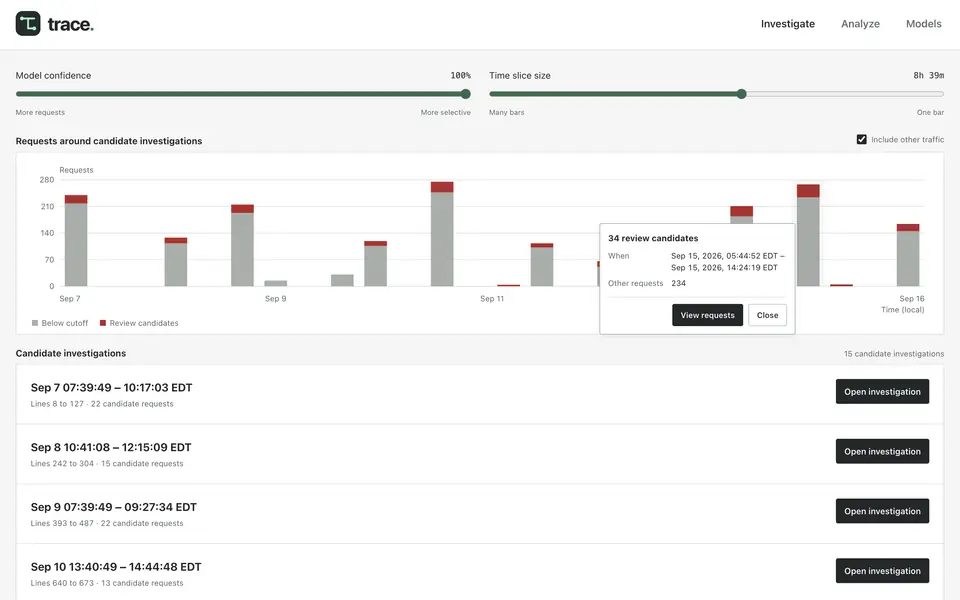Click the tall bar right of the popup

(x=808, y=235)
